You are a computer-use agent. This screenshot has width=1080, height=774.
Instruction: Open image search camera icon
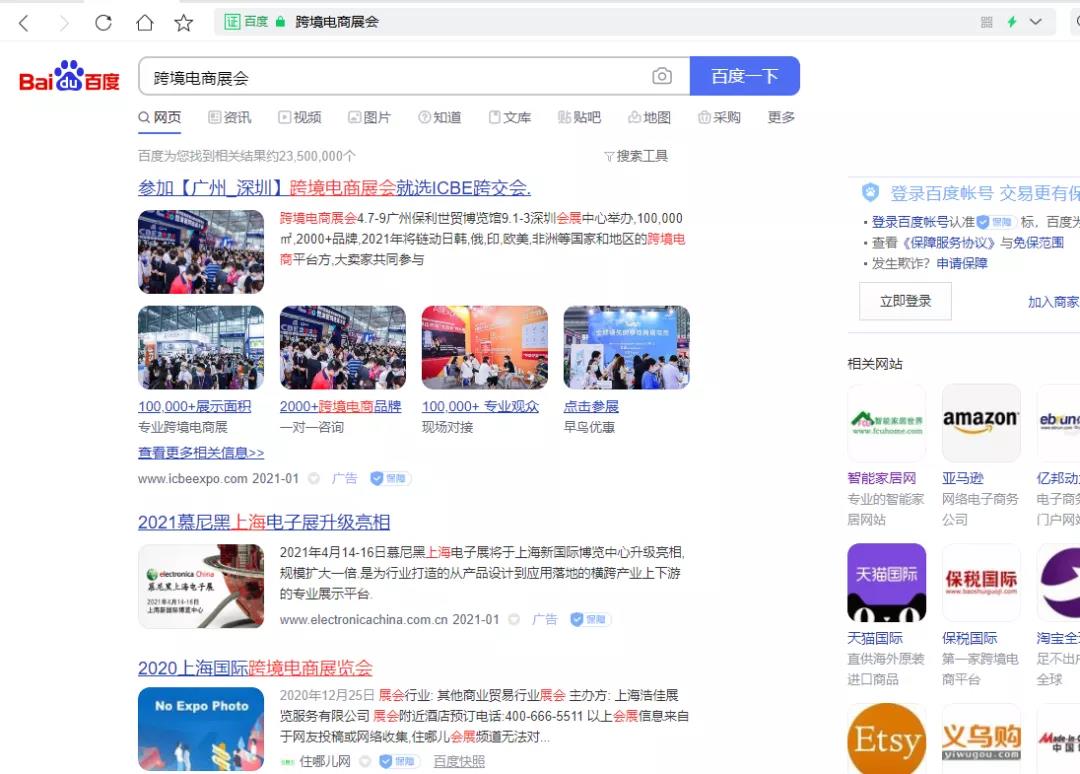pyautogui.click(x=662, y=76)
